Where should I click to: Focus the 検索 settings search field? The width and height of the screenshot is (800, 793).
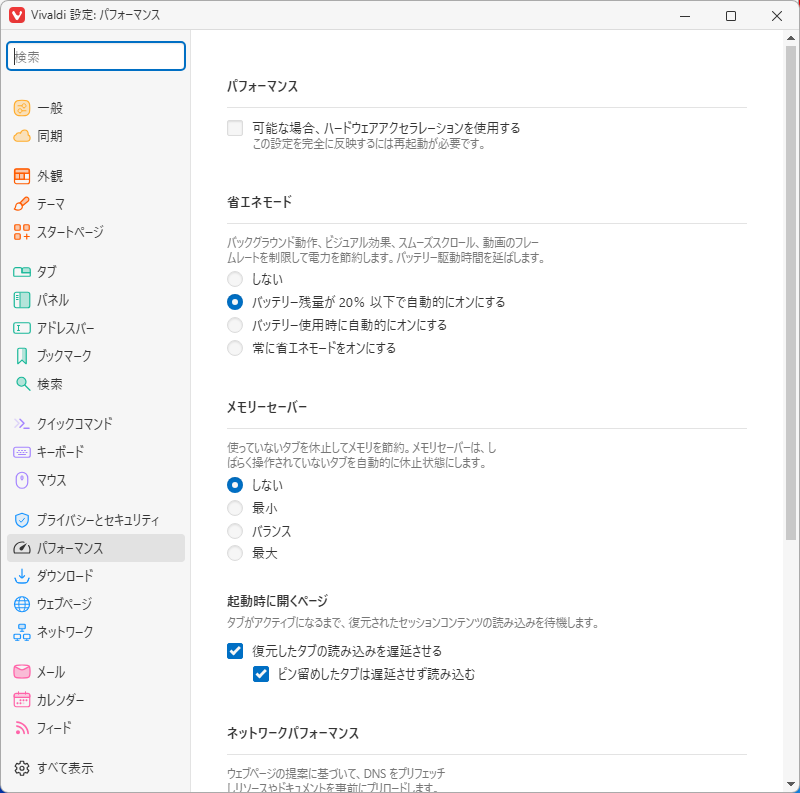(96, 56)
